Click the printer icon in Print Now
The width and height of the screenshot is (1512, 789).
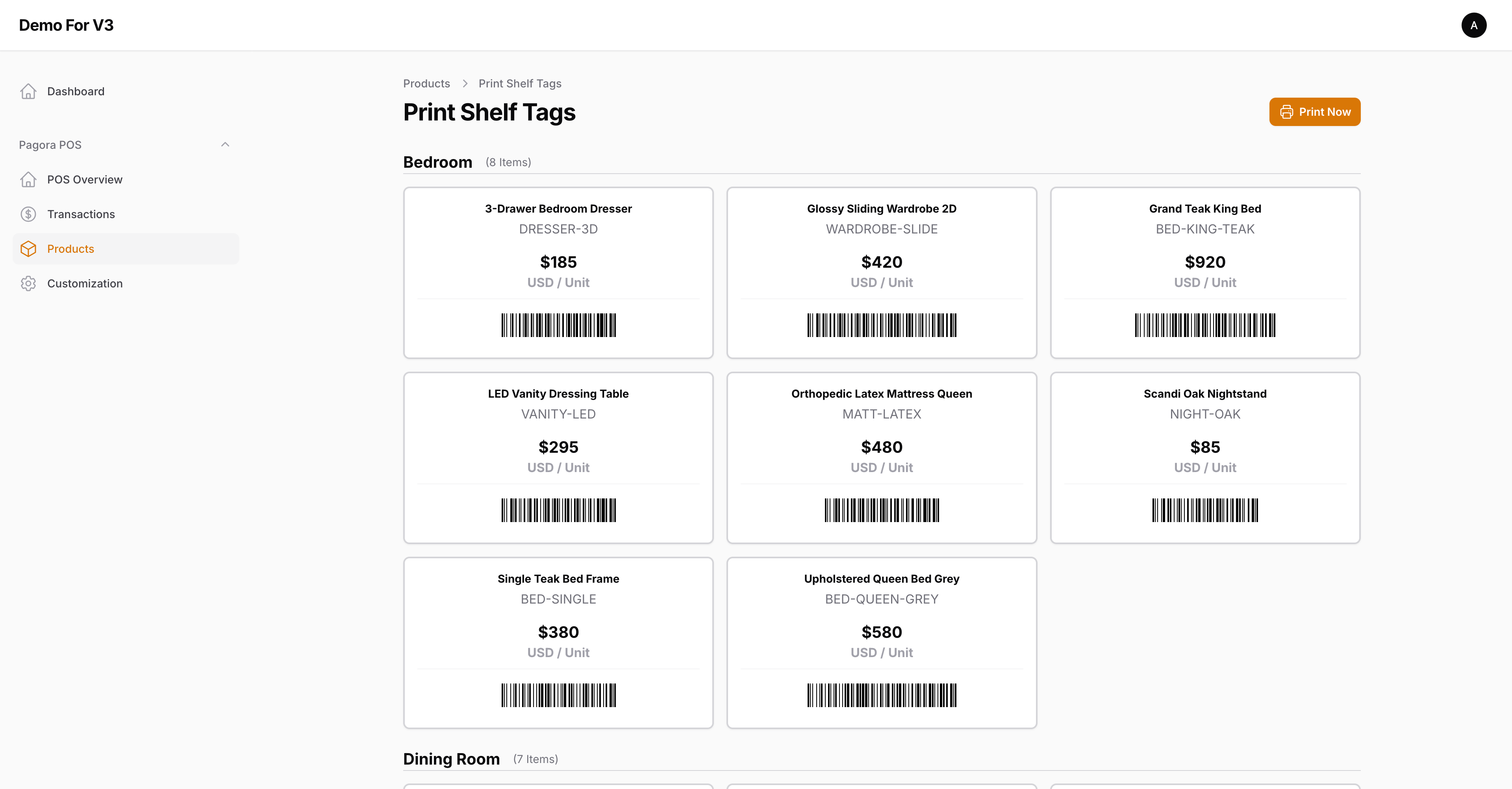click(x=1286, y=112)
